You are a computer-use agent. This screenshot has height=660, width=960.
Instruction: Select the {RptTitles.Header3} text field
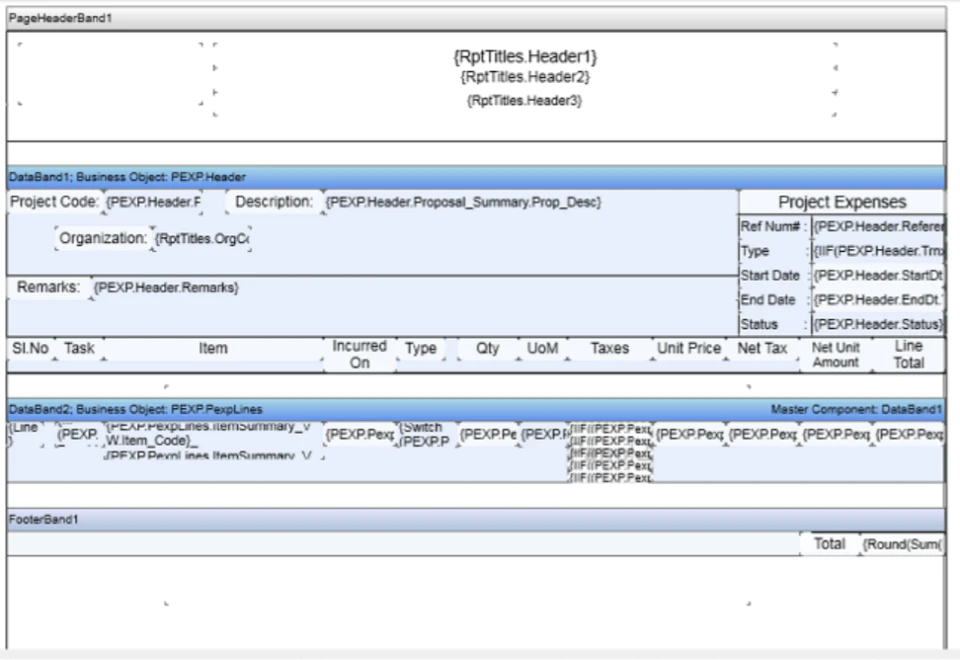(525, 100)
